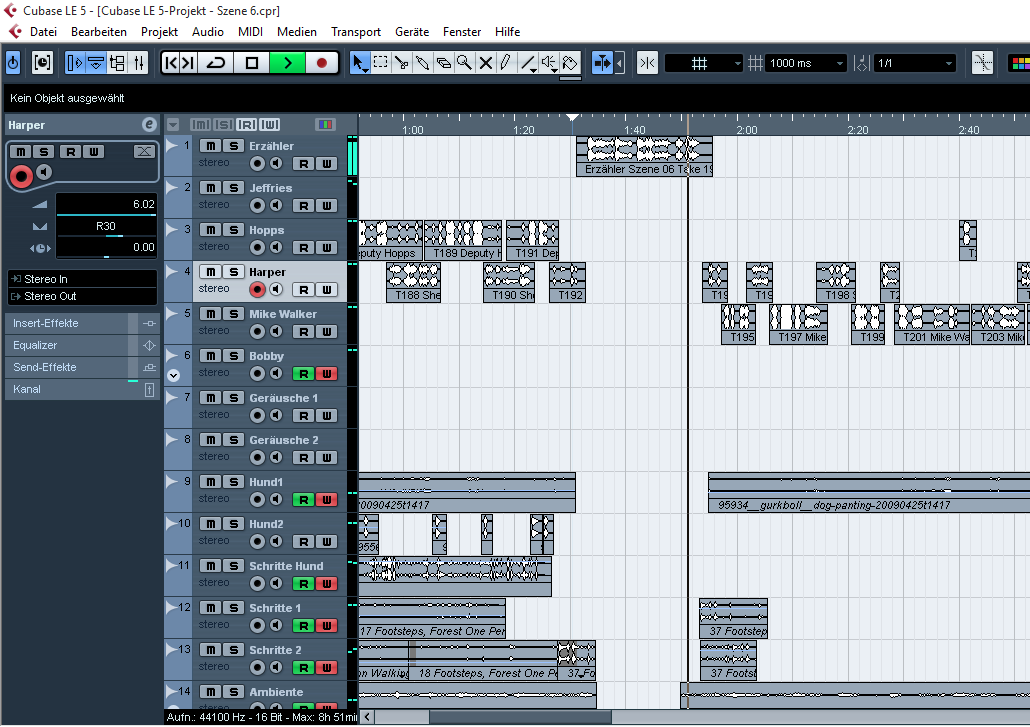Select the Scissors (split) tool
1030x727 pixels.
click(x=401, y=63)
